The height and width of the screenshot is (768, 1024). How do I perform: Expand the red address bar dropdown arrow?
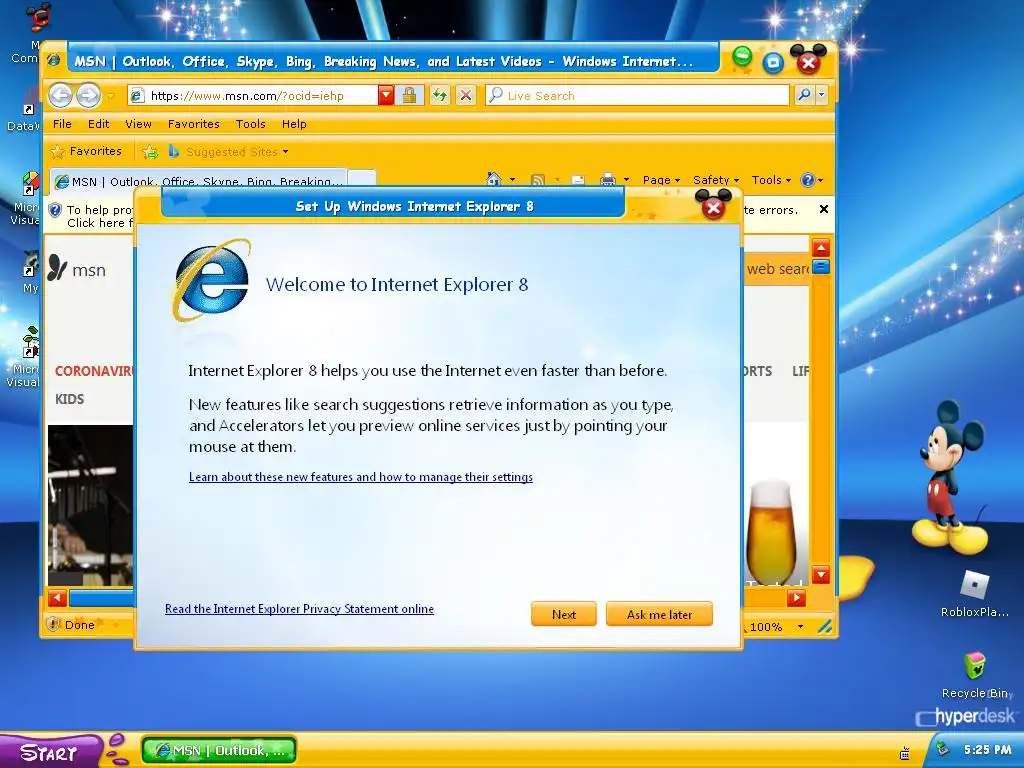386,95
